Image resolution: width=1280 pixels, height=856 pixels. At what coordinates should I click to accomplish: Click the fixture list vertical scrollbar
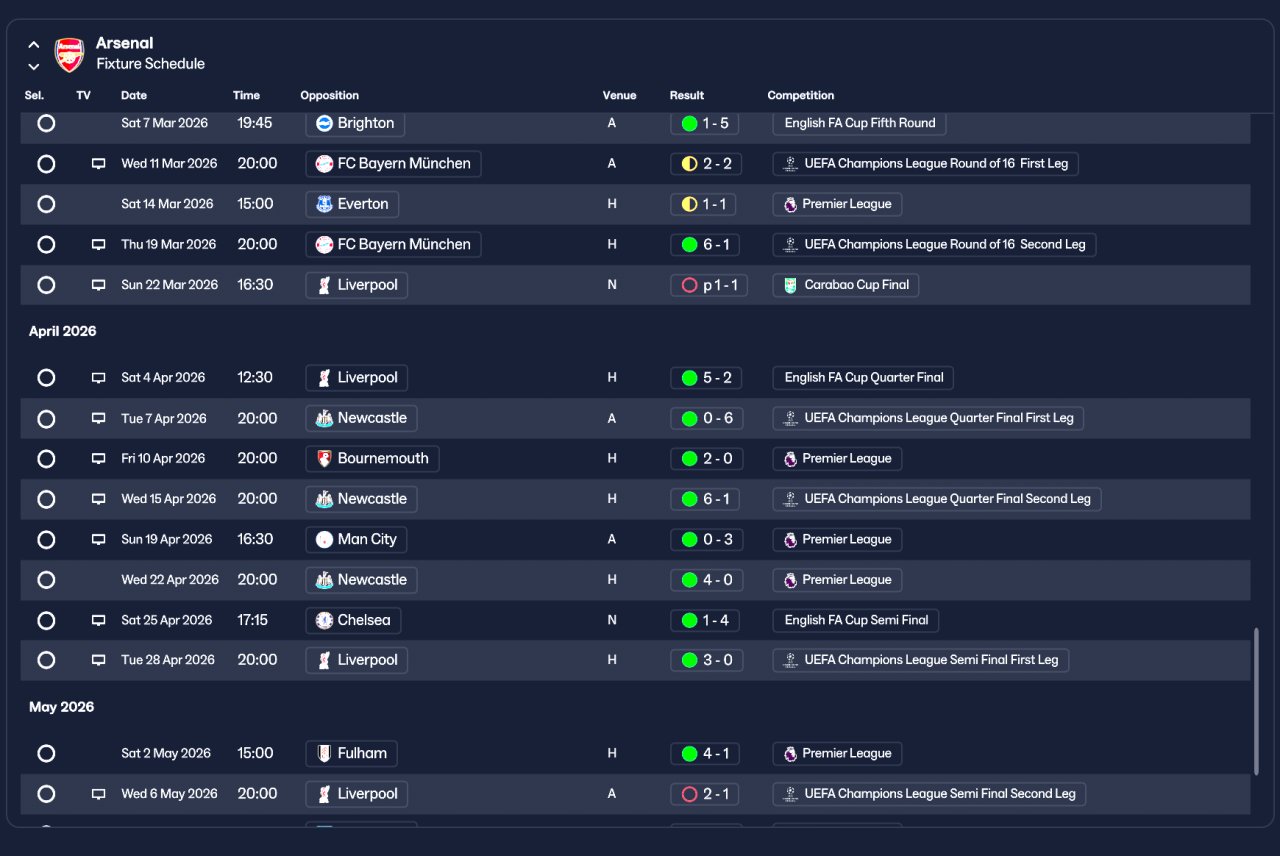(1256, 701)
